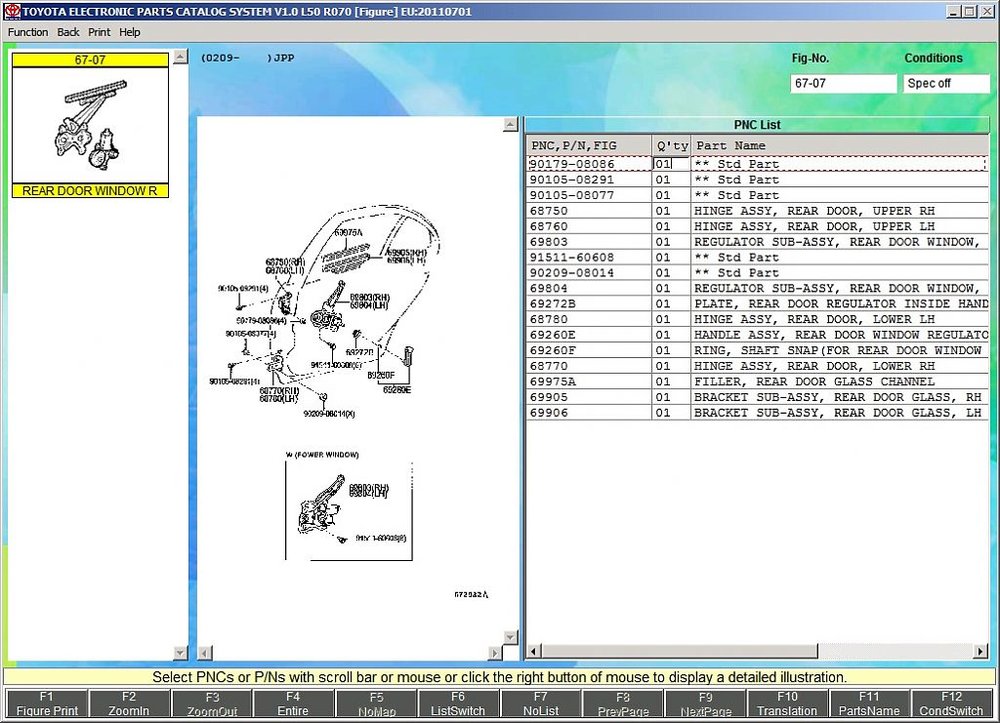Open the Help menu
Viewport: 1000px width, 723px height.
[x=129, y=32]
